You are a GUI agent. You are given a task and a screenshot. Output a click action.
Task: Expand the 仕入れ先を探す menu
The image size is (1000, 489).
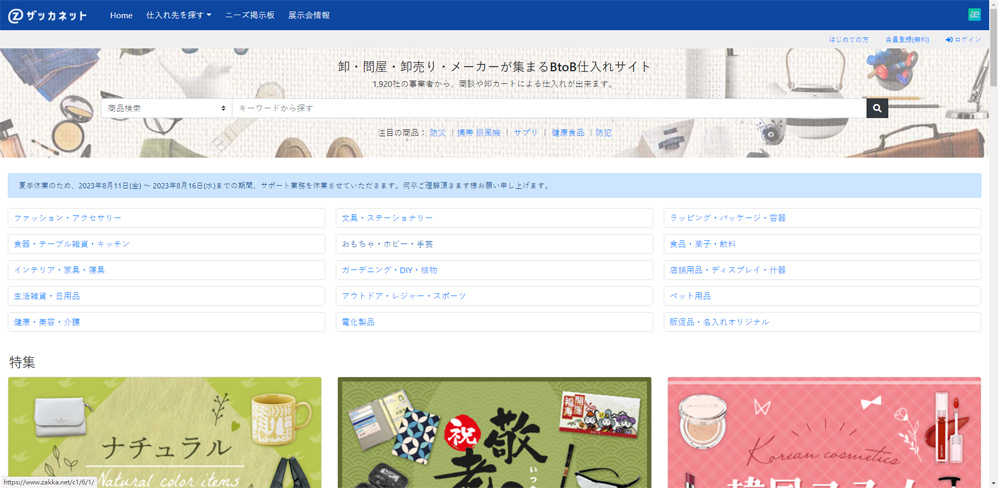tap(178, 16)
